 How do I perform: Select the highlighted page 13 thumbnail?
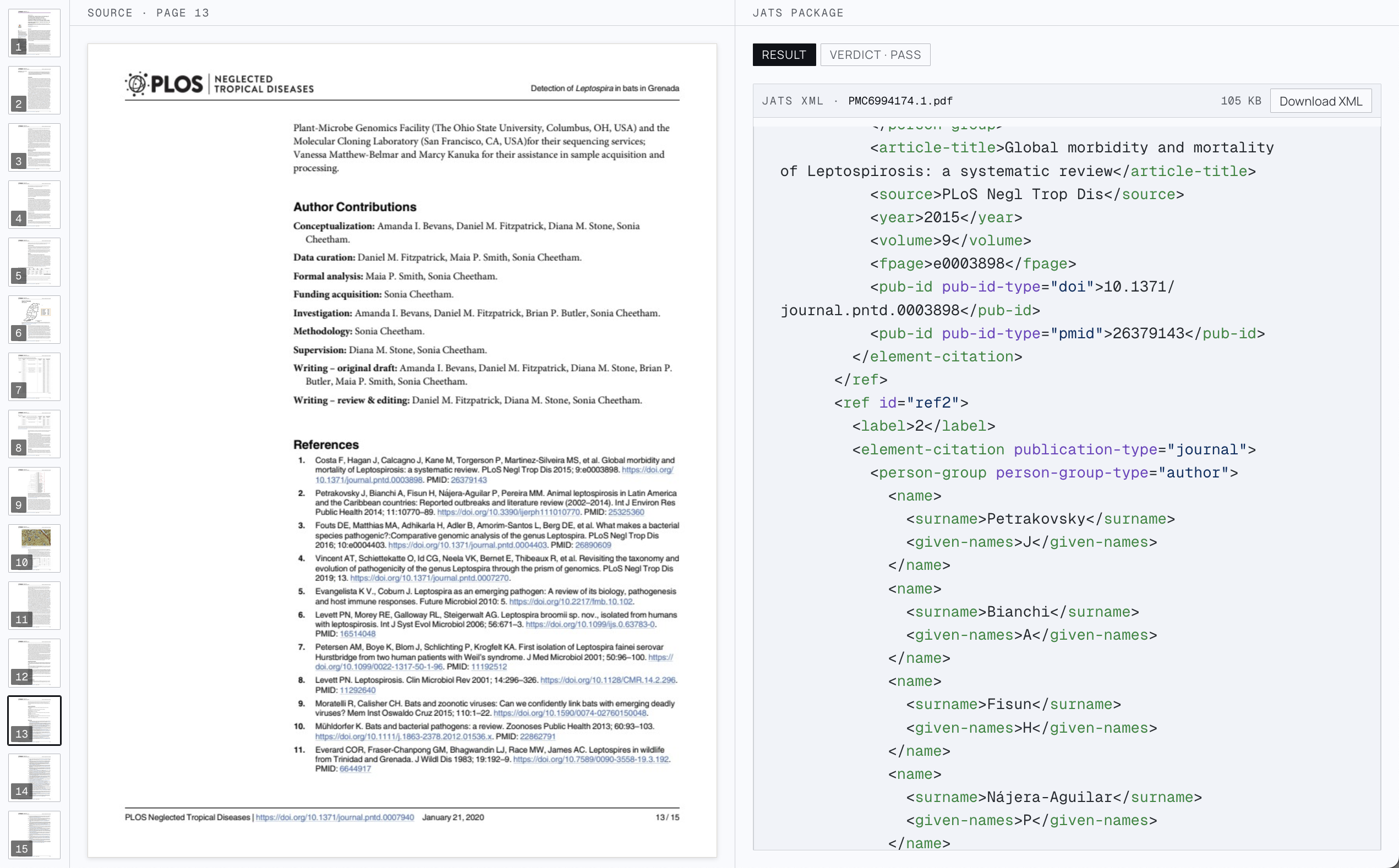click(x=35, y=721)
